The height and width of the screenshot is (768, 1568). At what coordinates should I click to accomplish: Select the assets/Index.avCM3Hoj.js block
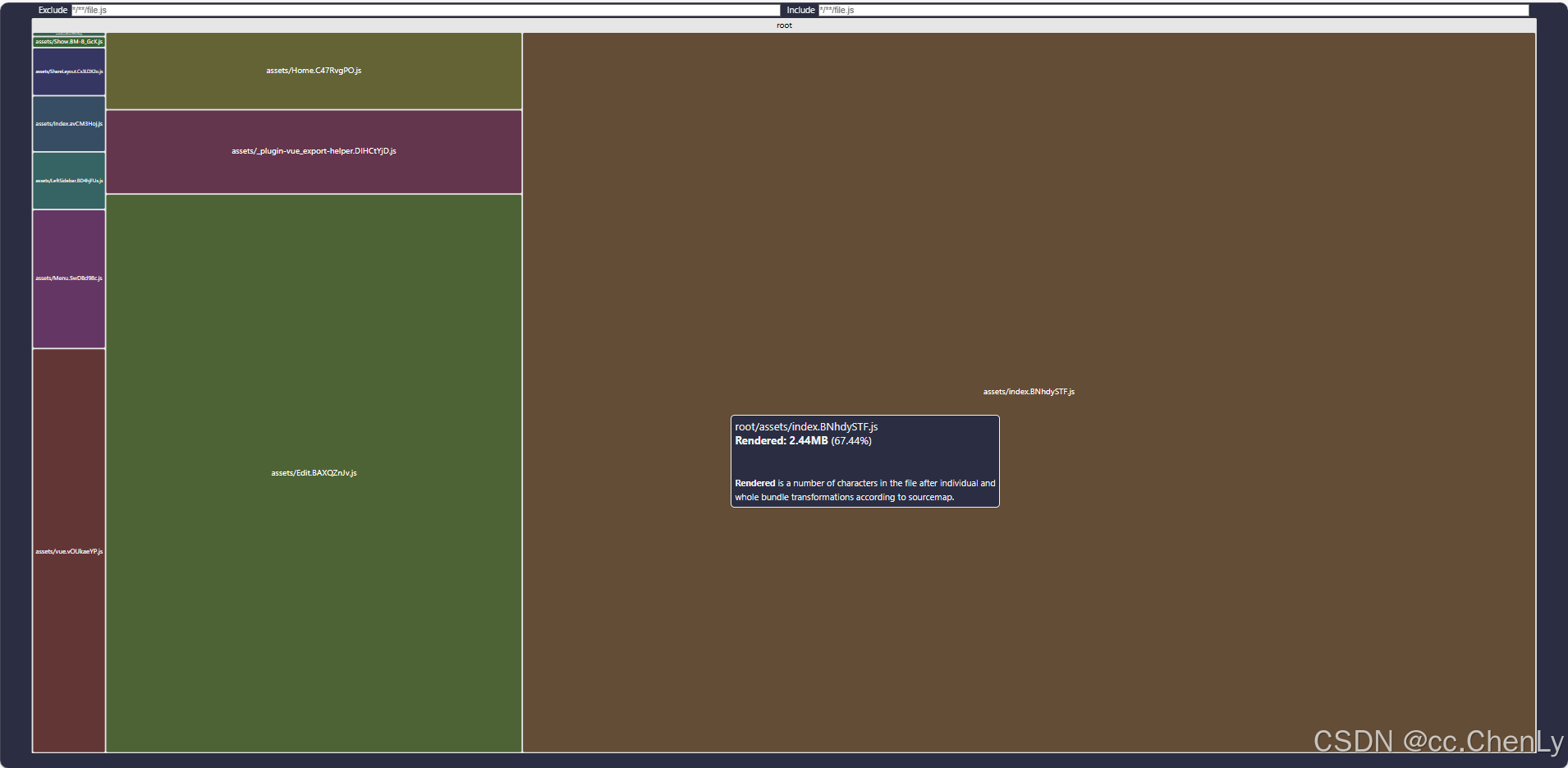point(68,125)
